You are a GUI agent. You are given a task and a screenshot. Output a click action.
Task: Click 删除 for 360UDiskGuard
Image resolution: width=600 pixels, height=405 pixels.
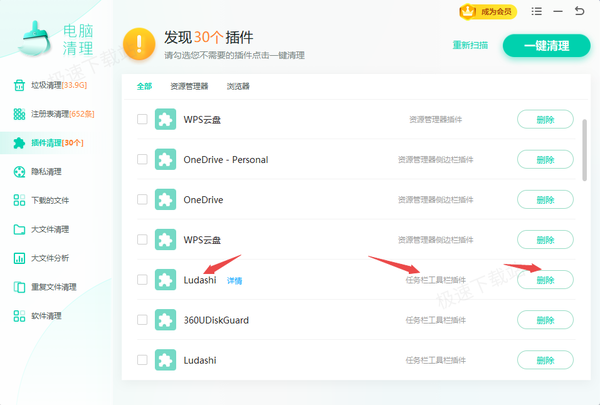[x=545, y=320]
